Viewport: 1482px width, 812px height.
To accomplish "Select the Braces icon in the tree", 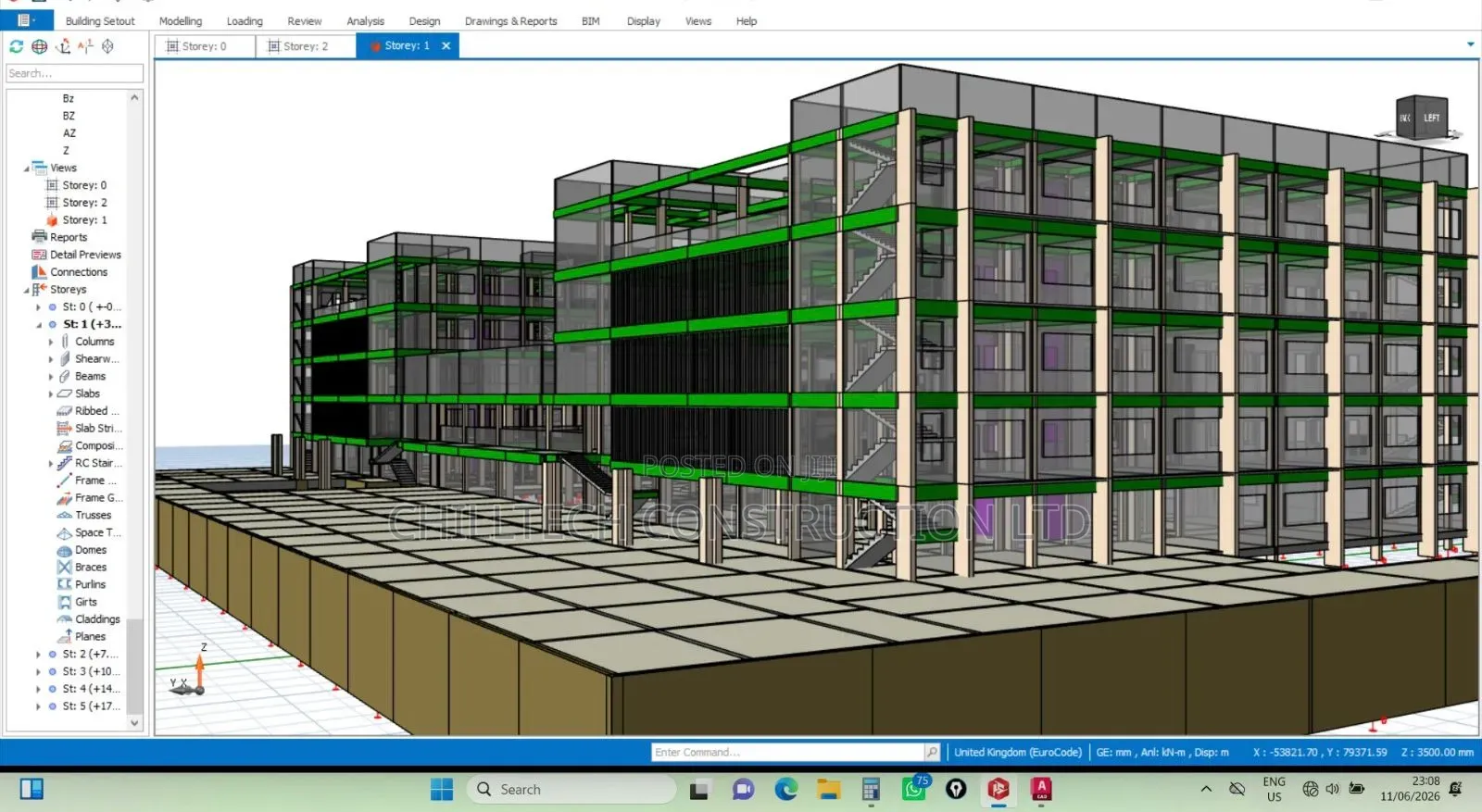I will point(65,568).
